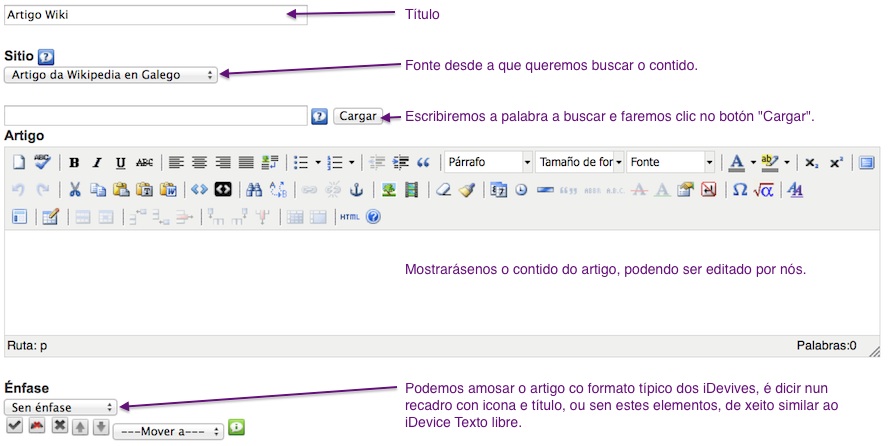
Task: Open the Sitio source dropdown
Action: [111, 75]
